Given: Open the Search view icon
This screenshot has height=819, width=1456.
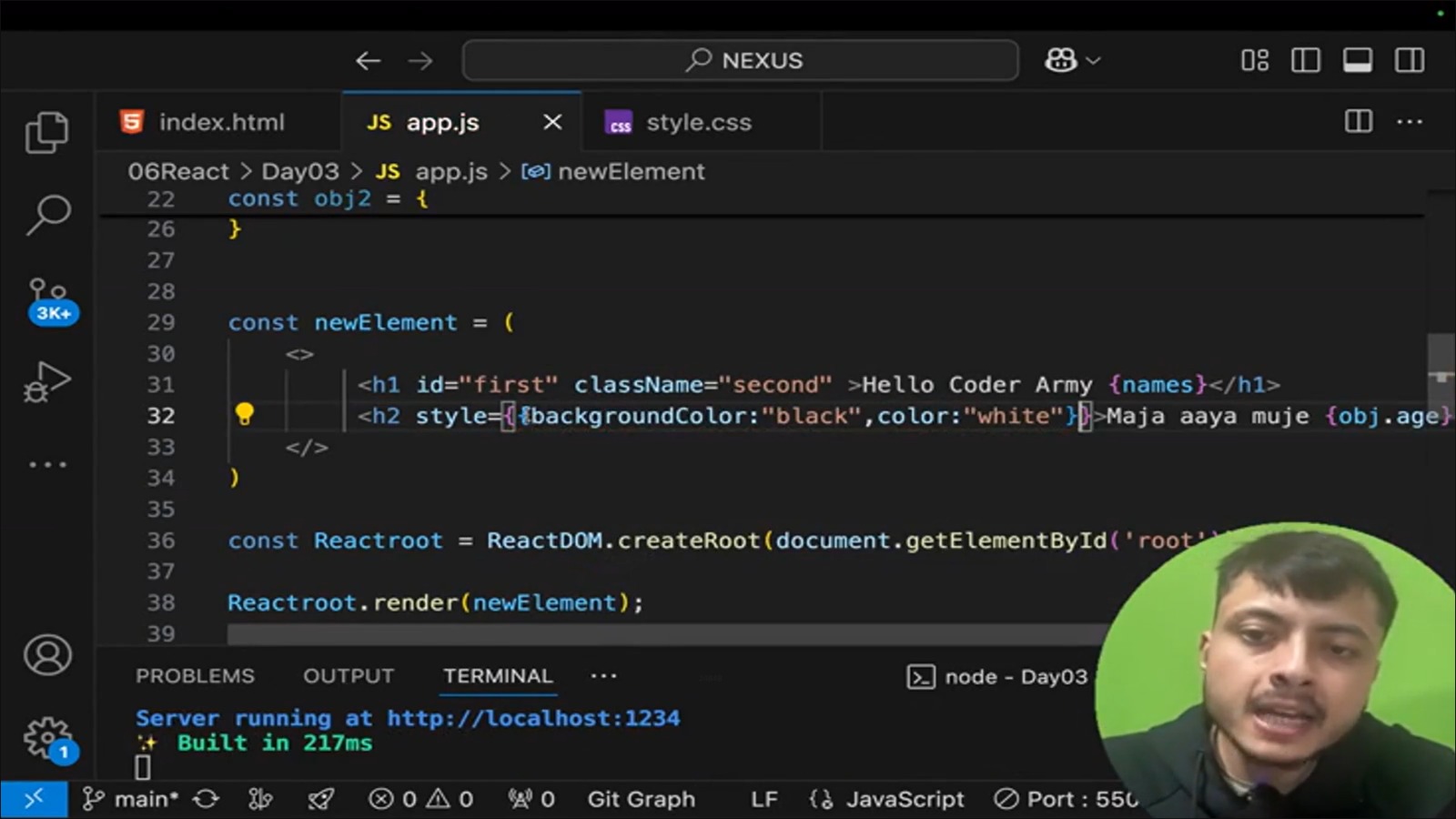Looking at the screenshot, I should 47,216.
